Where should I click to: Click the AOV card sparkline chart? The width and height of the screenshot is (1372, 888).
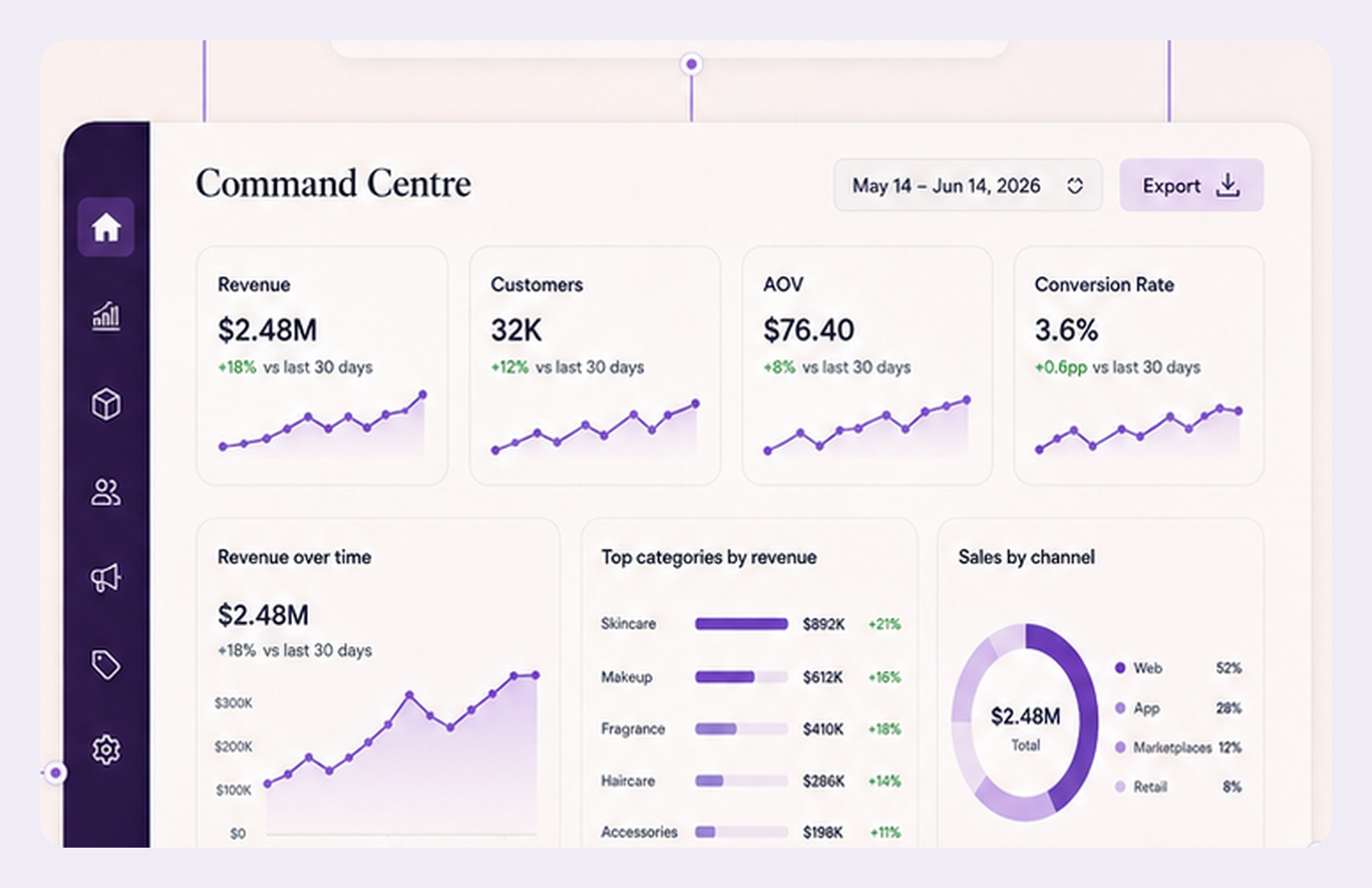coord(868,425)
